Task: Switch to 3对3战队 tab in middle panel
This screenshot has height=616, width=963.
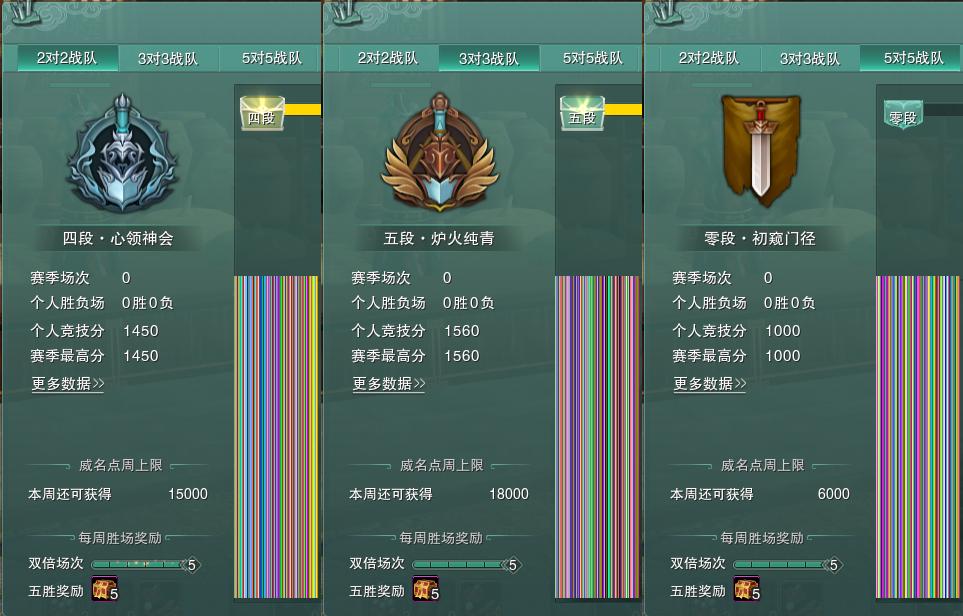Action: (489, 58)
